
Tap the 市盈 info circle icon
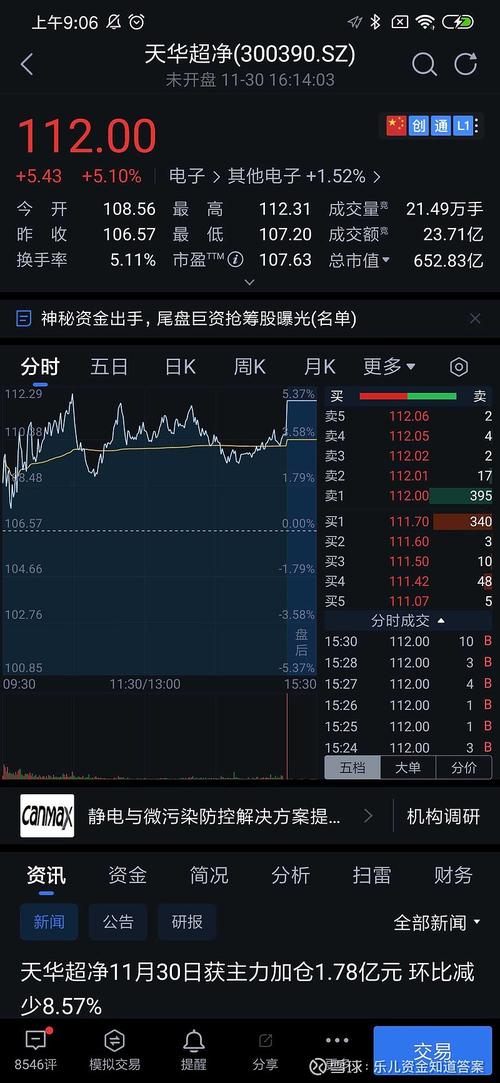coord(236,260)
